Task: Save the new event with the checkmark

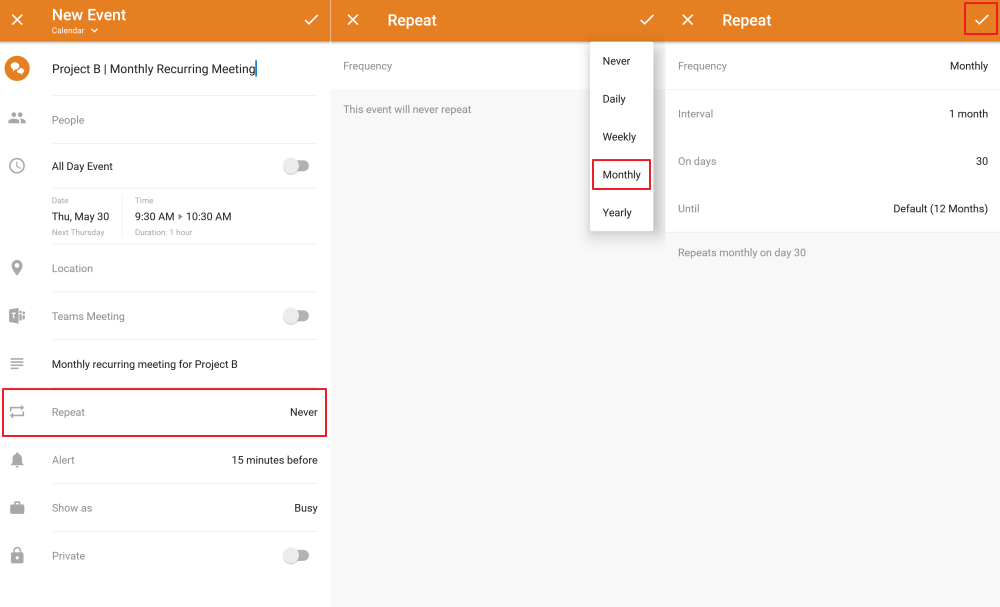Action: (x=311, y=19)
